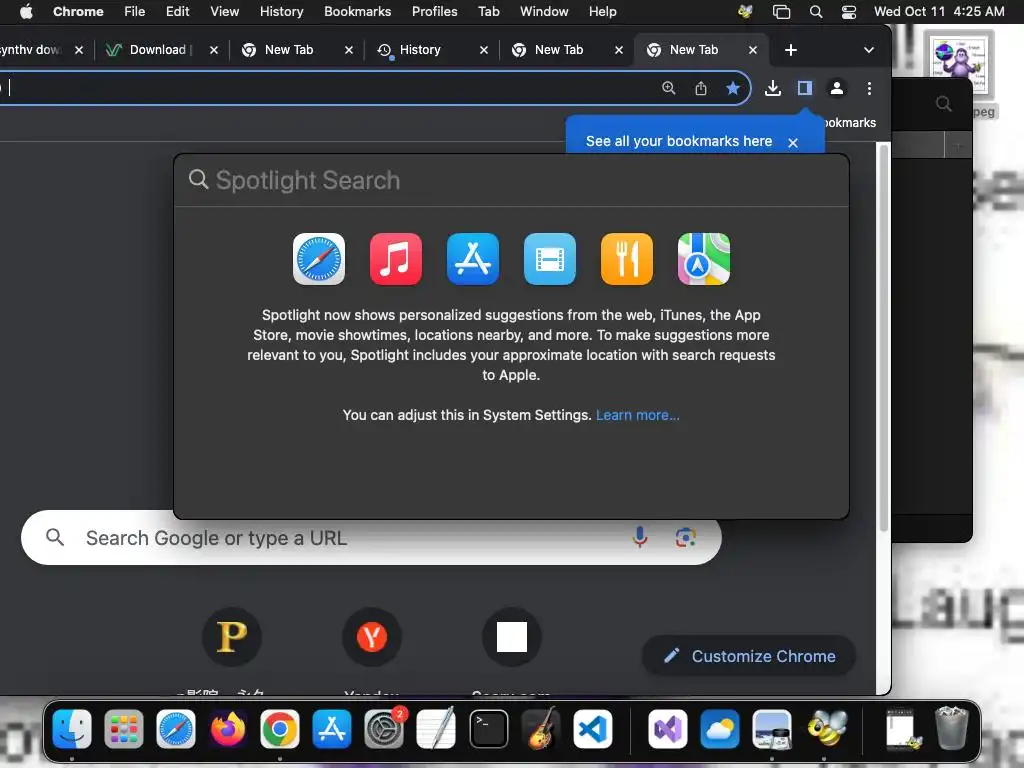Screen dimensions: 1024x768
Task: Click the bee icon in the menu bar
Action: click(745, 12)
